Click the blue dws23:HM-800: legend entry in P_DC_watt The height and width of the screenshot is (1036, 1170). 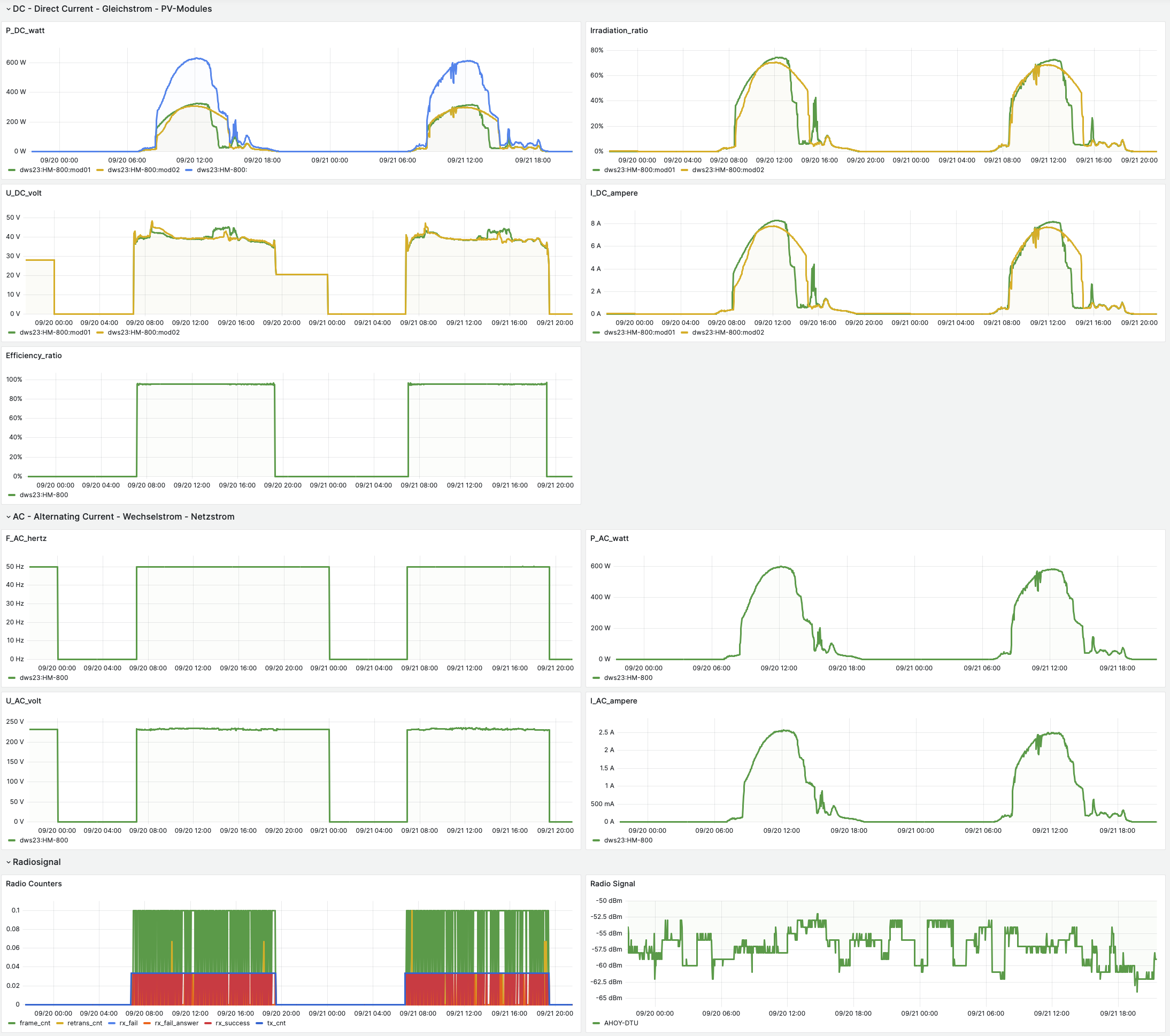pos(221,170)
